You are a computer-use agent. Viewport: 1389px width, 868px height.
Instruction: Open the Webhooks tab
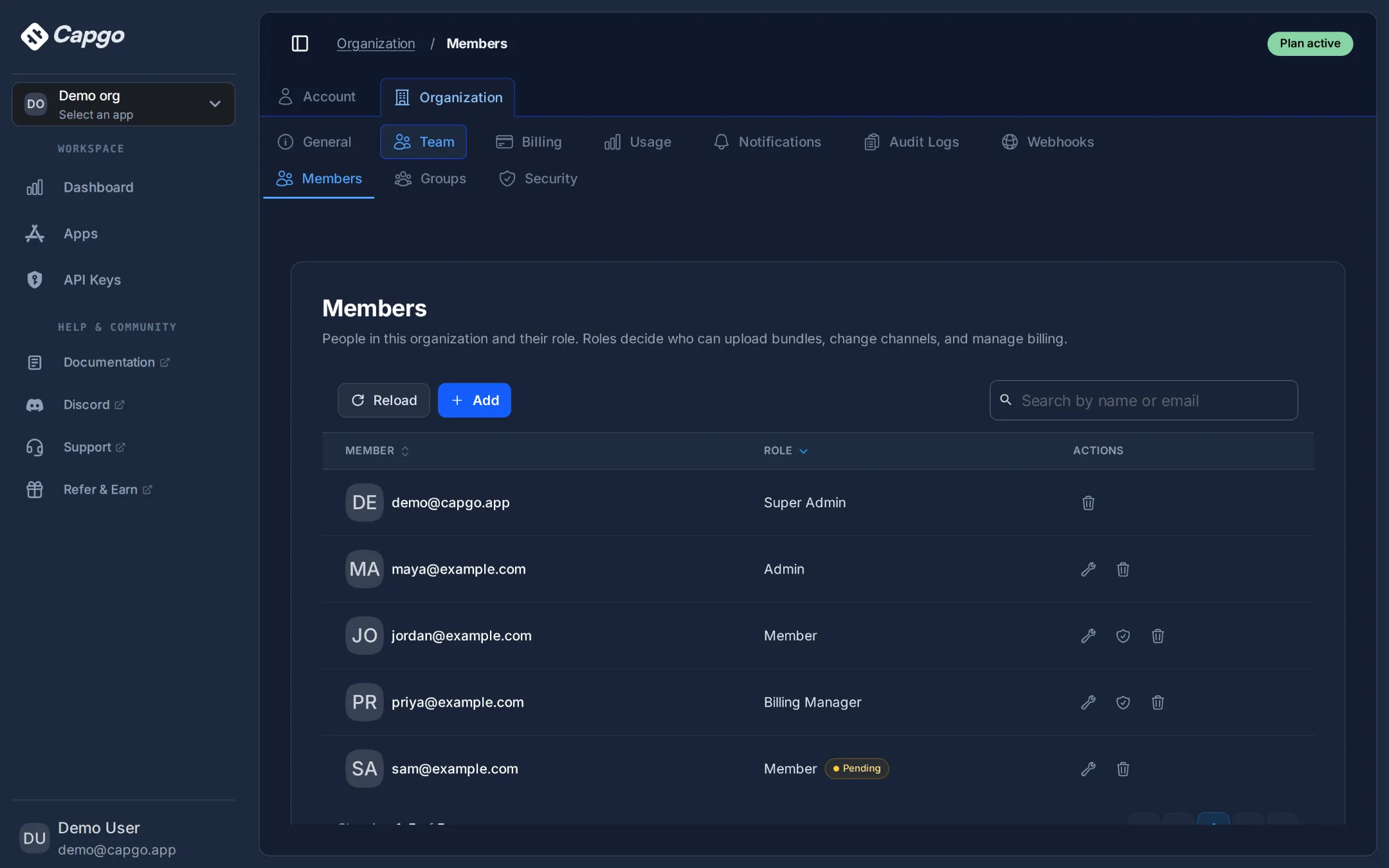(1048, 141)
